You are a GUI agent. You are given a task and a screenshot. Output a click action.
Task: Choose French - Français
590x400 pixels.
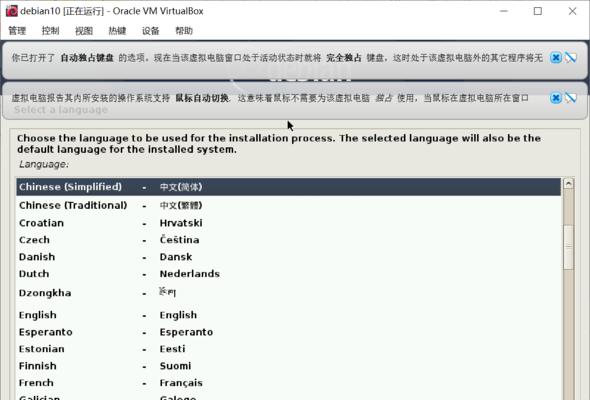[288, 383]
